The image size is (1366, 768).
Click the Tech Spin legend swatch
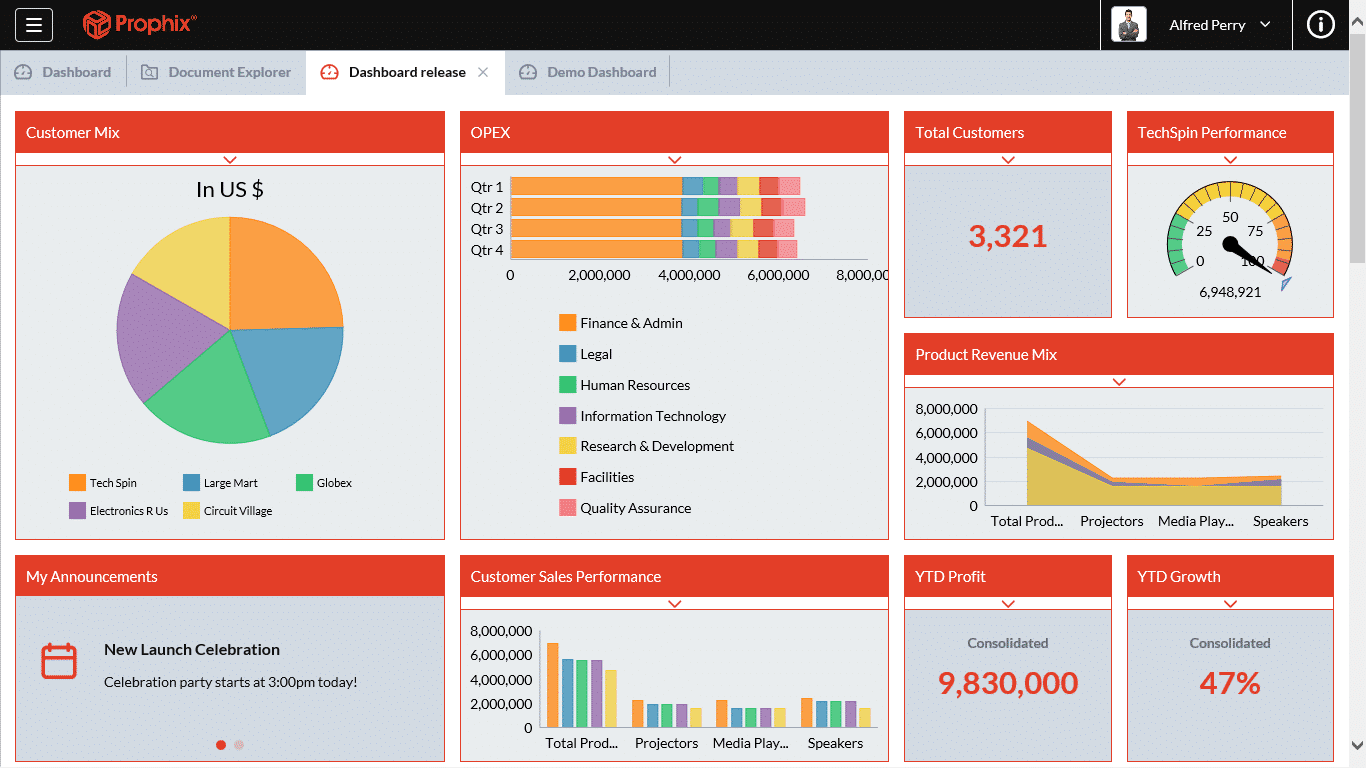77,483
